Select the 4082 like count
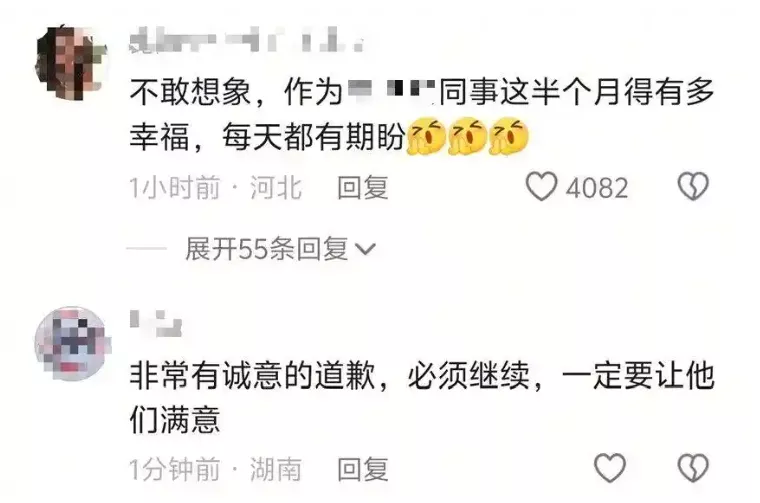The height and width of the screenshot is (503, 760). click(597, 188)
